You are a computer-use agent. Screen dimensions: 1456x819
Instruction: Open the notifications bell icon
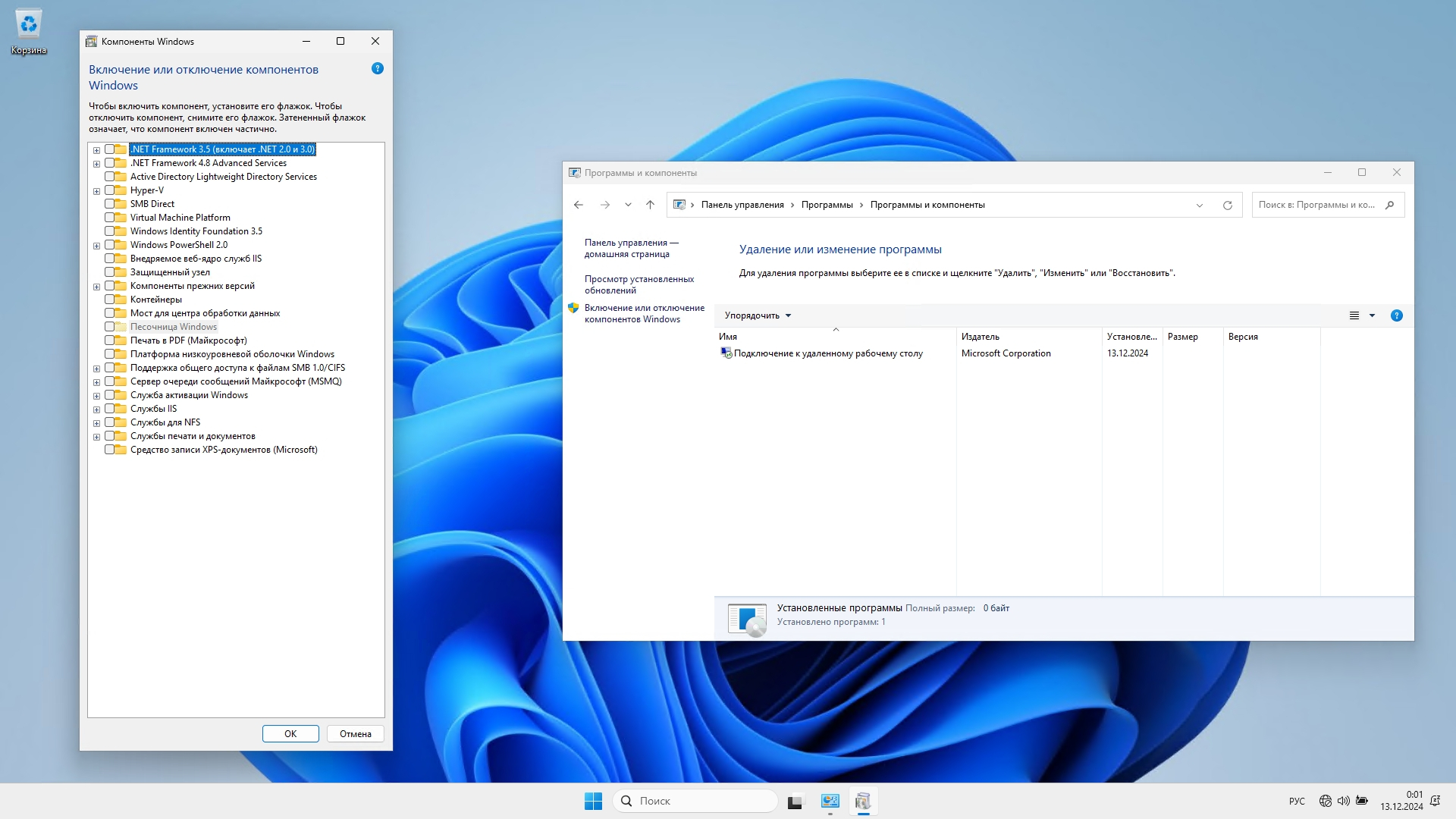1436,801
